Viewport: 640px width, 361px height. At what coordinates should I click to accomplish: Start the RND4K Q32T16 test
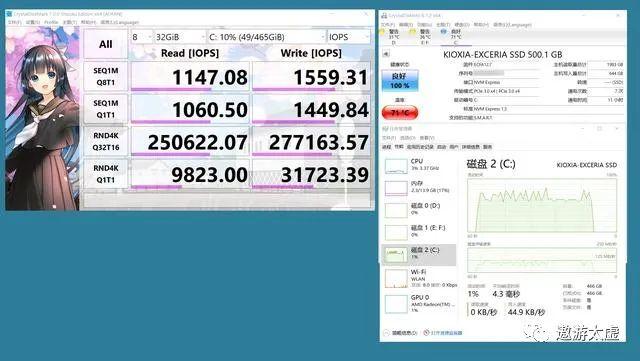tap(106, 141)
